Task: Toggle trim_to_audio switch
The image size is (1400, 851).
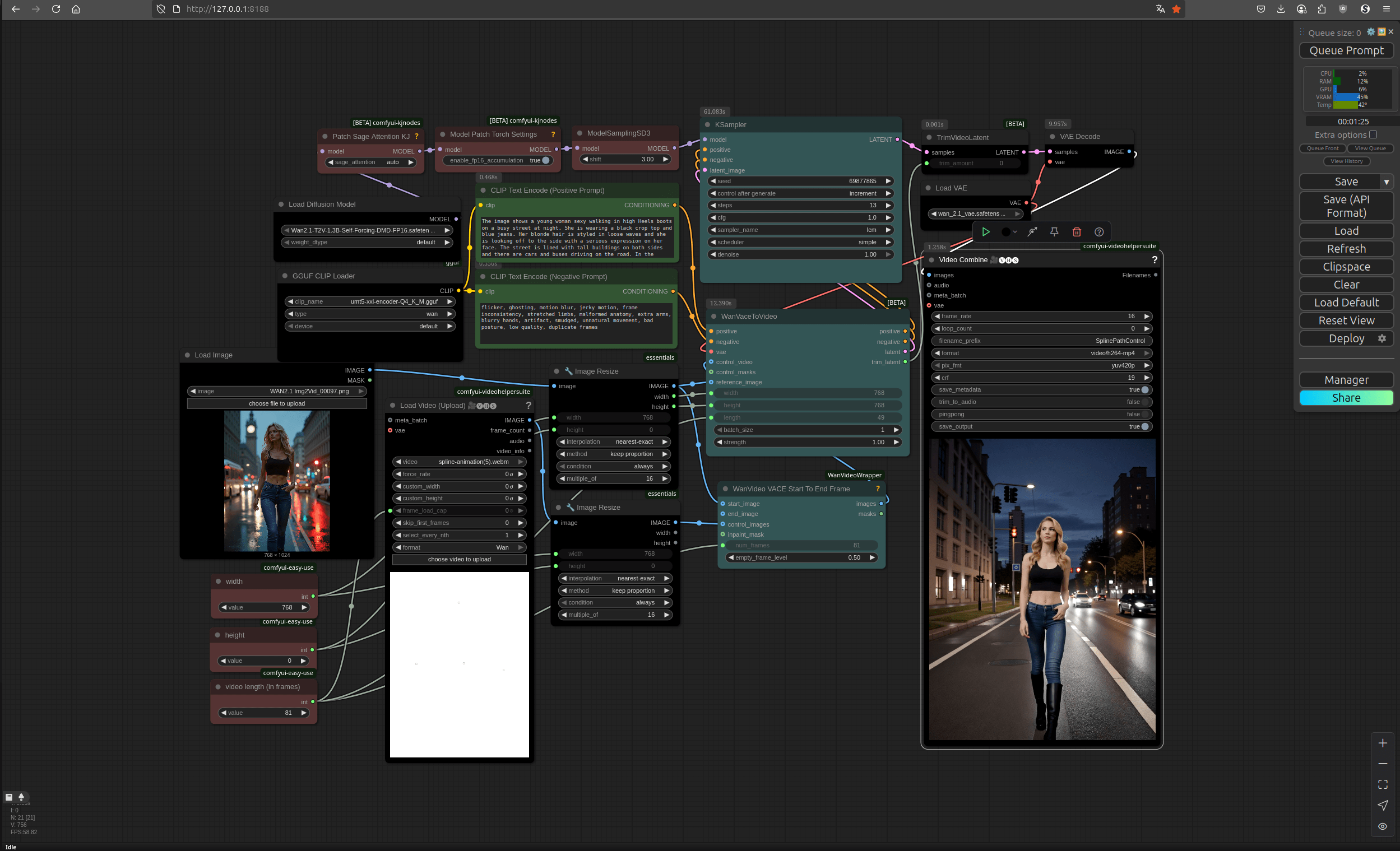Action: point(1145,402)
